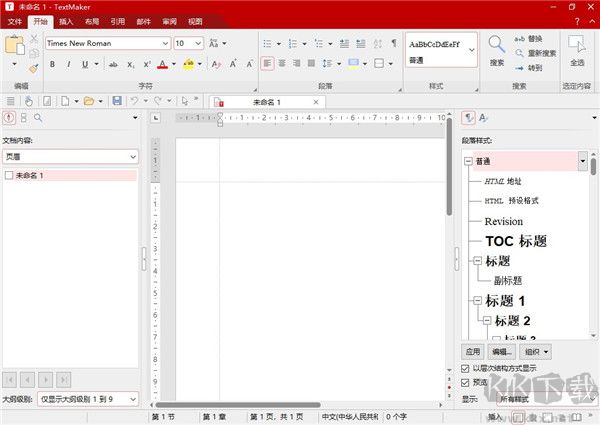This screenshot has height=425, width=600.
Task: Switch to the 引用 ribbon tab
Action: coord(117,22)
